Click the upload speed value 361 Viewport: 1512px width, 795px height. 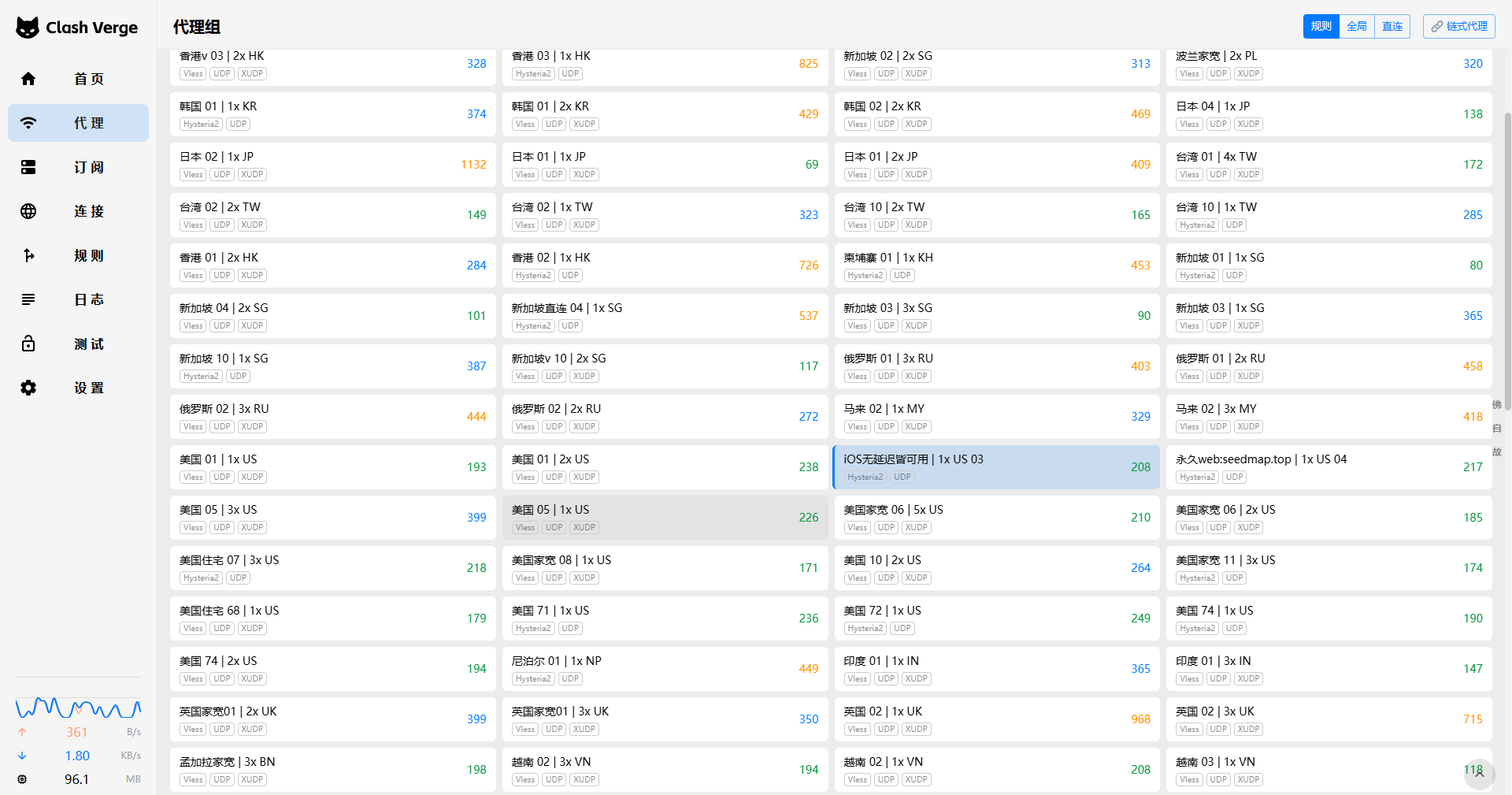(x=76, y=732)
